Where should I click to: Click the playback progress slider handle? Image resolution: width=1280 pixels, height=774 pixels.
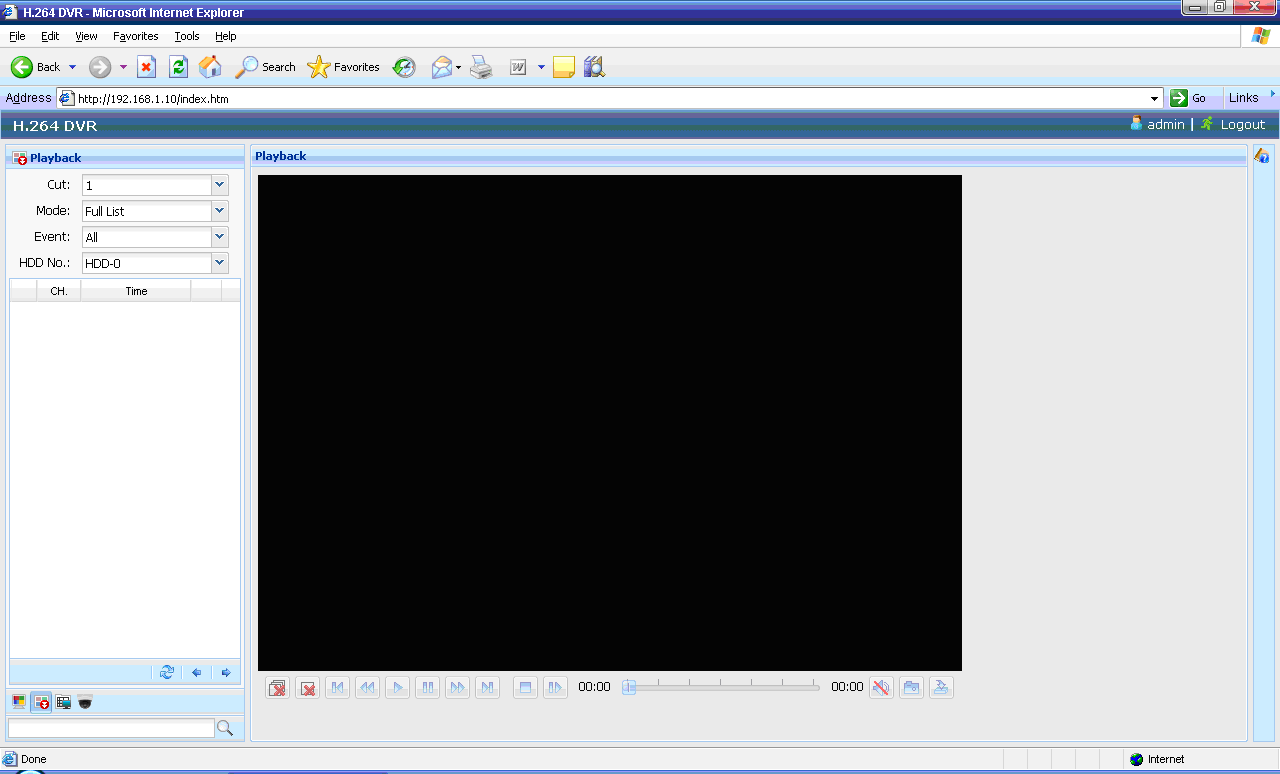[x=630, y=687]
